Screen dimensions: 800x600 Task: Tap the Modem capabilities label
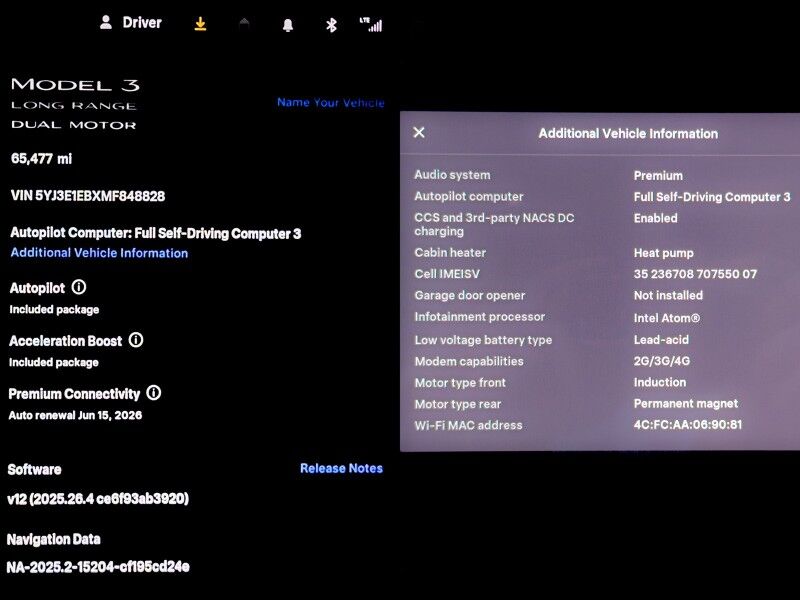tap(469, 361)
